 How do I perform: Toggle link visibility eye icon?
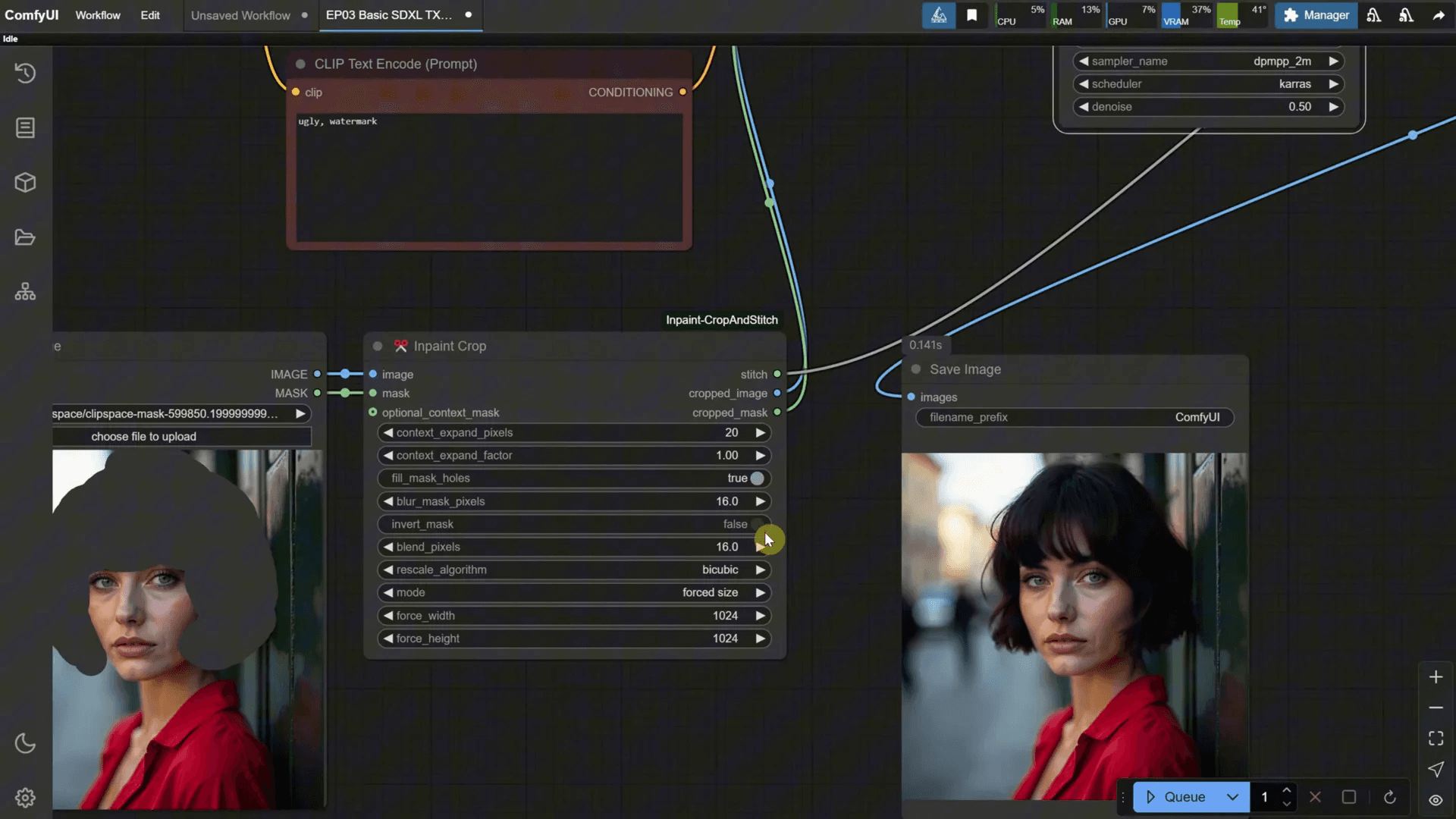click(1436, 800)
